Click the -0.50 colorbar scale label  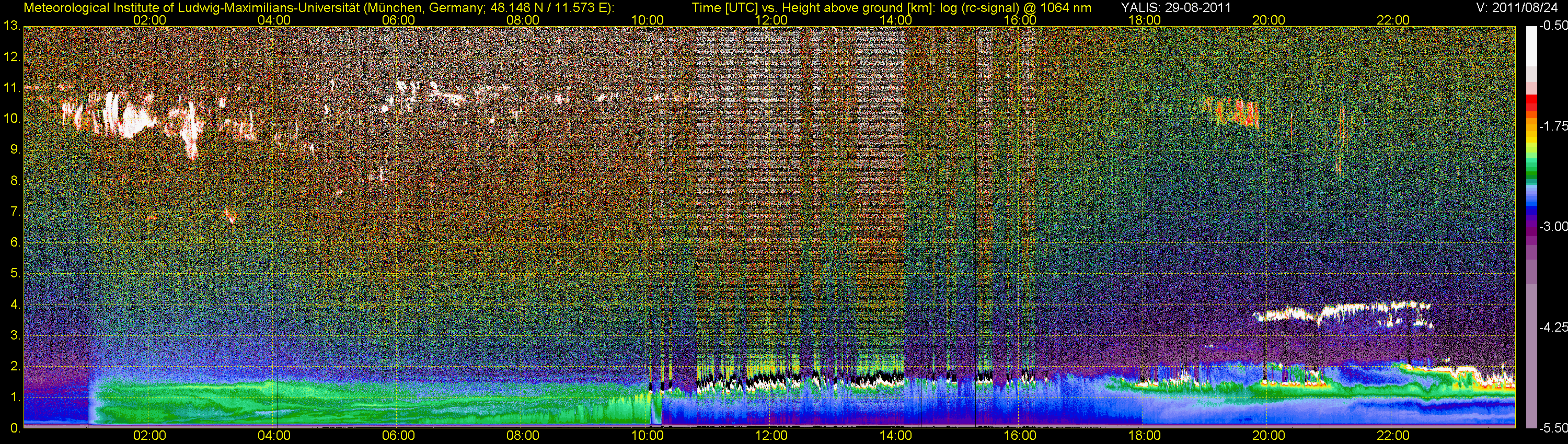tap(1553, 26)
